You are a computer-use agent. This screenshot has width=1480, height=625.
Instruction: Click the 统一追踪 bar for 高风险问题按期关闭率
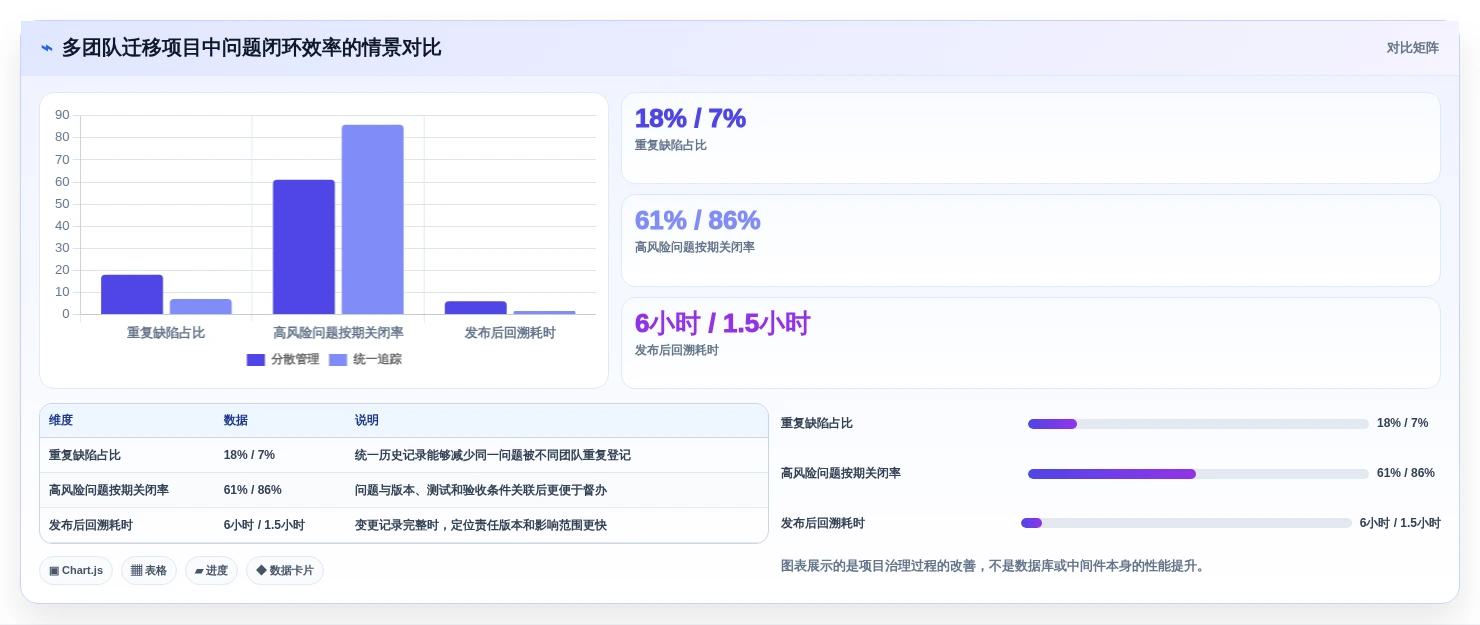pos(373,220)
